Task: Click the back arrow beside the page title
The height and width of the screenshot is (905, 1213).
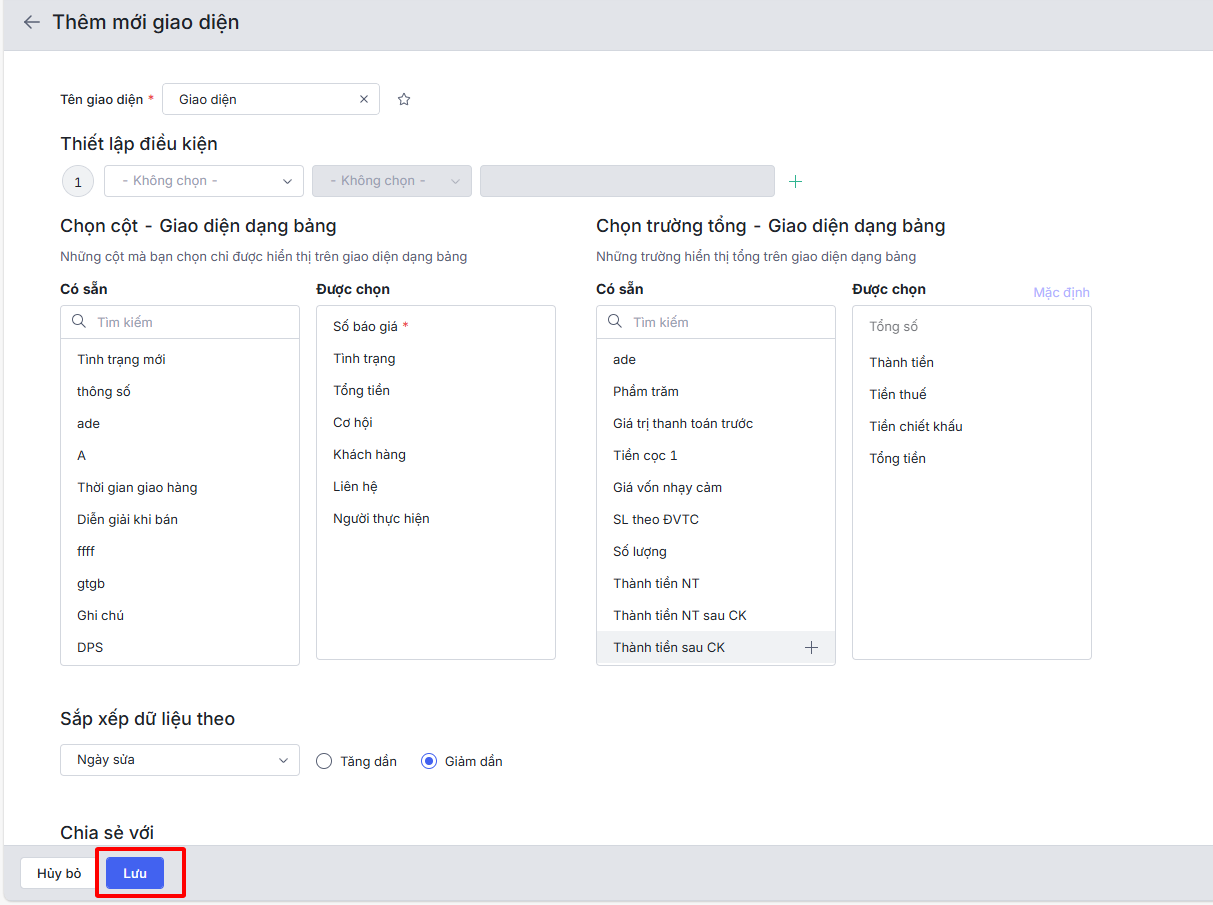Action: coord(32,22)
